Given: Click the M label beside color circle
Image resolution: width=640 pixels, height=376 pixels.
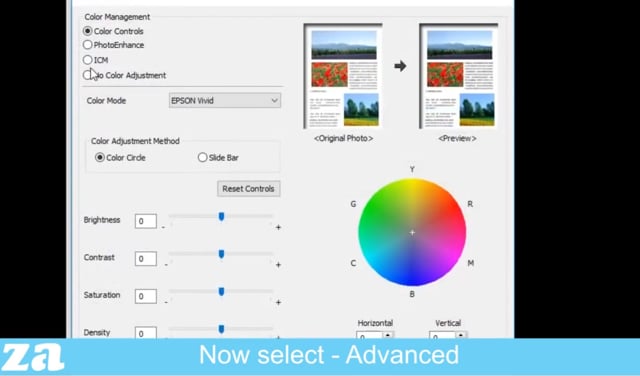Looking at the screenshot, I should coord(471,263).
